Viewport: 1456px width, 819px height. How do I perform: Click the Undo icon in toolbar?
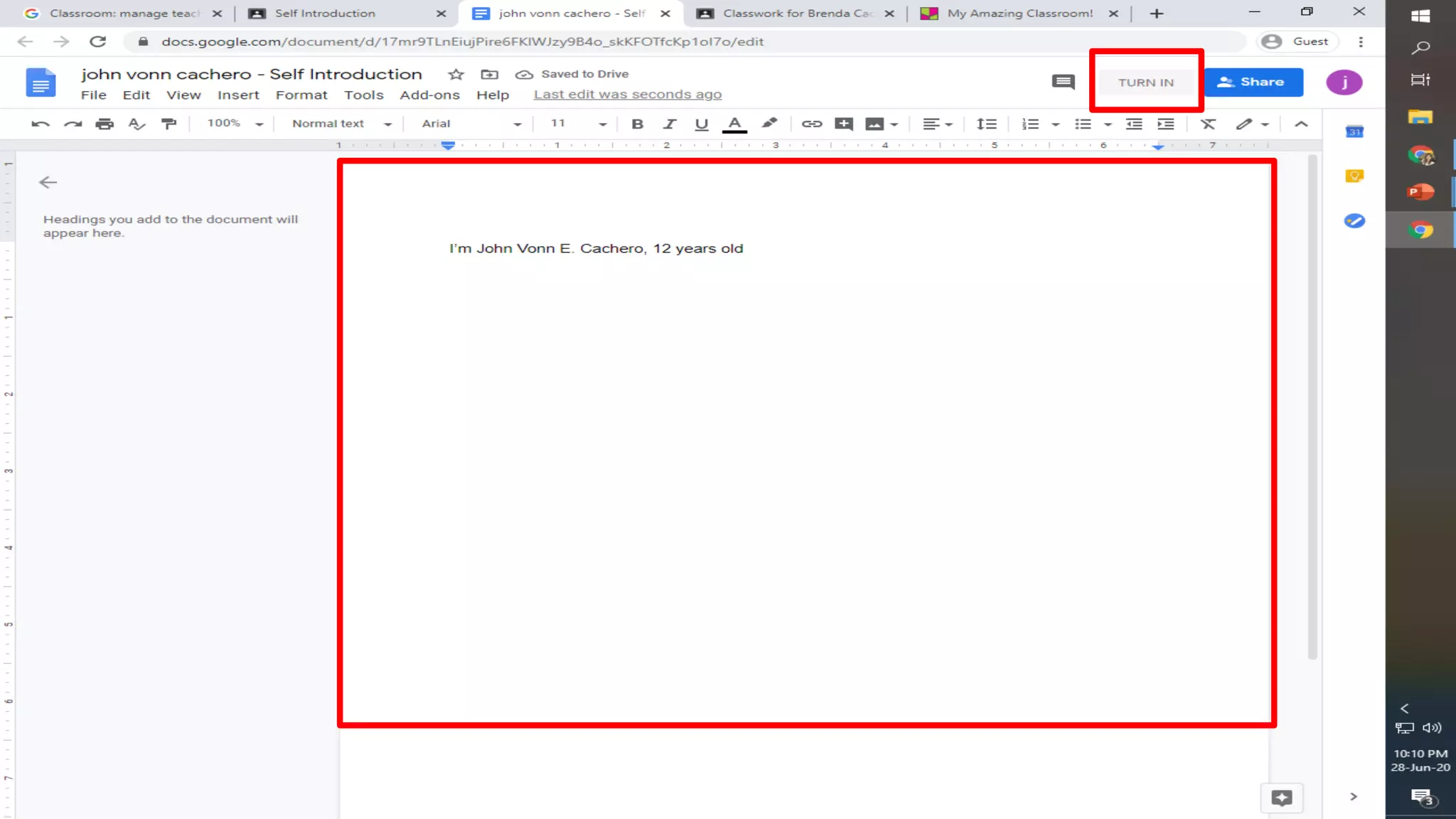[41, 124]
